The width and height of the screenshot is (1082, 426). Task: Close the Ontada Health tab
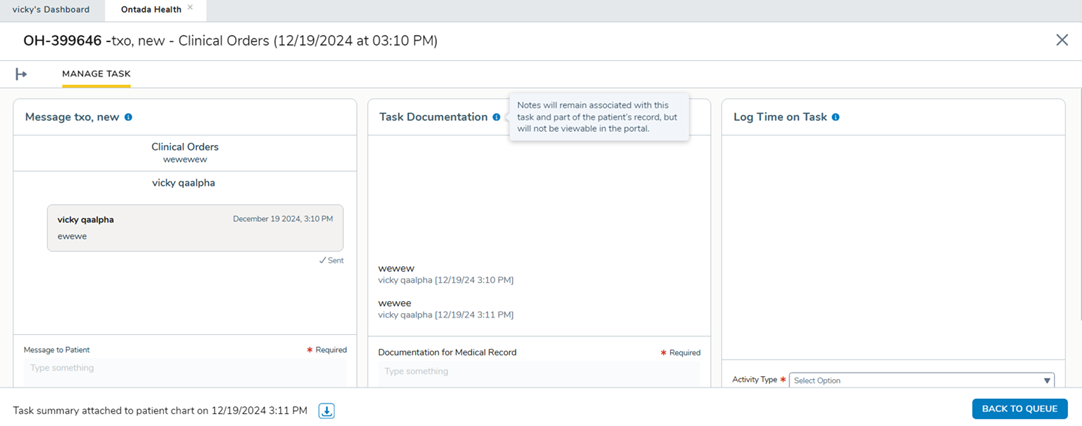(x=190, y=8)
